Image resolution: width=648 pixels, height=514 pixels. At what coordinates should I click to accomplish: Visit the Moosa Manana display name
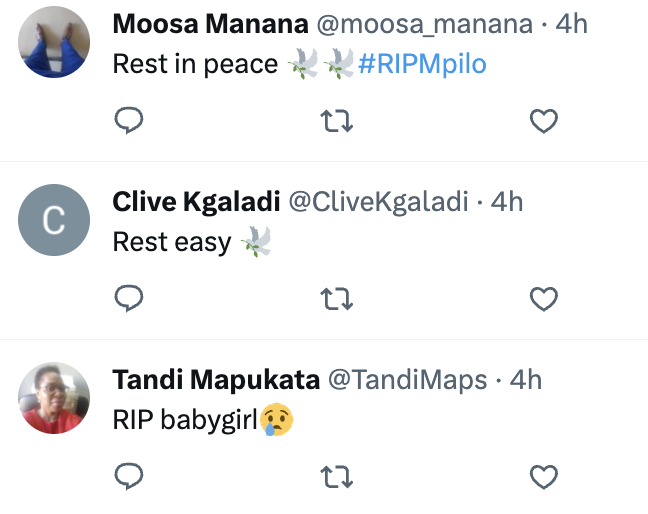tap(210, 24)
